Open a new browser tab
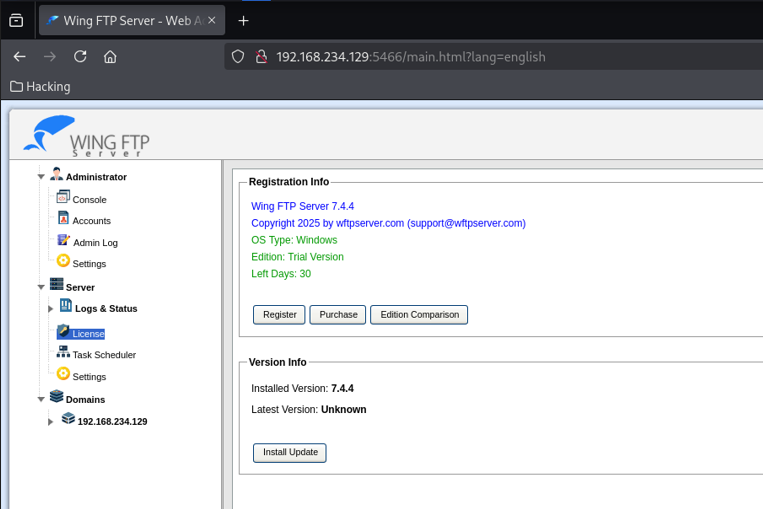Viewport: 763px width, 509px height. pyautogui.click(x=243, y=20)
